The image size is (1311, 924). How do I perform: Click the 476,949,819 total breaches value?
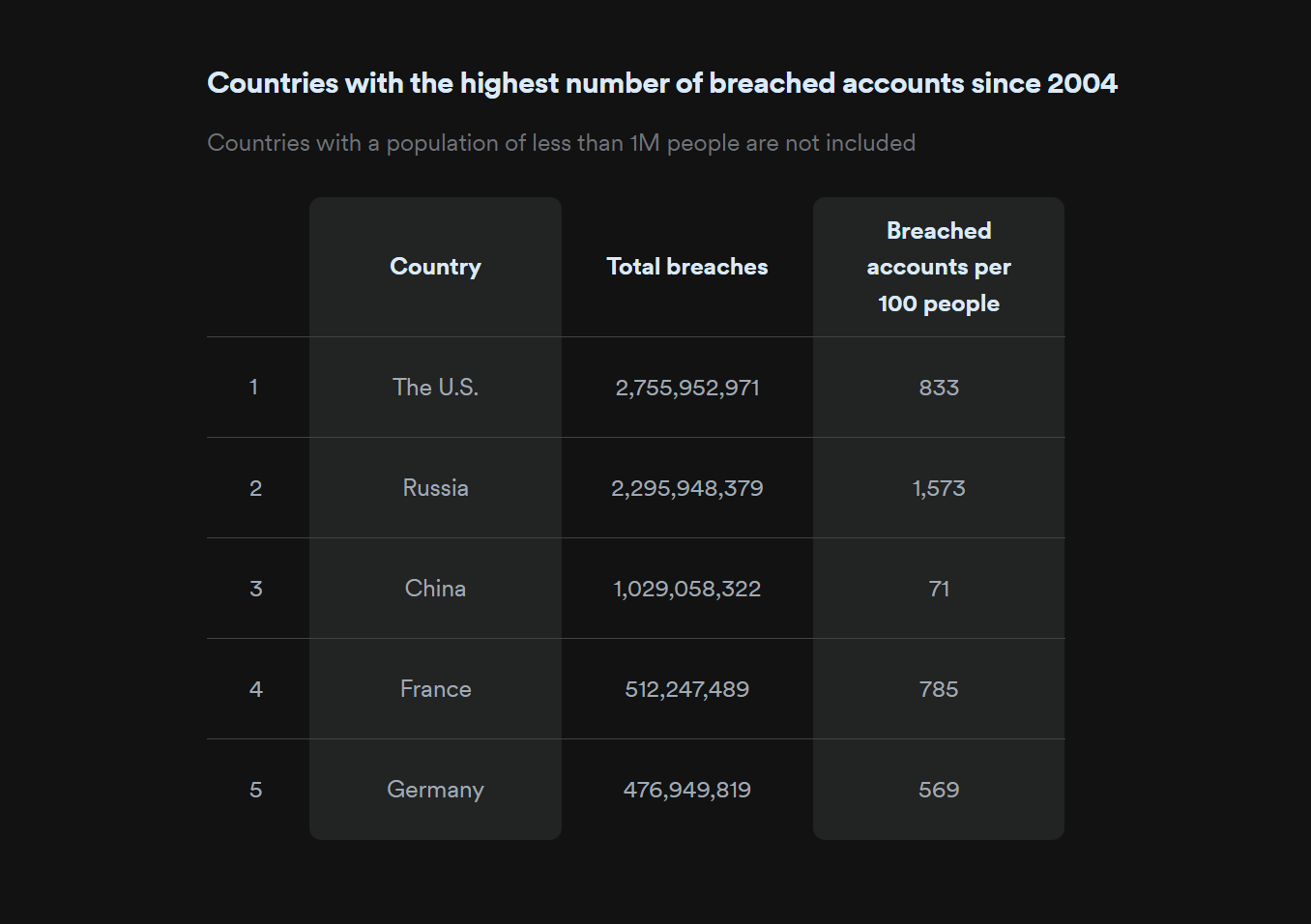[686, 790]
